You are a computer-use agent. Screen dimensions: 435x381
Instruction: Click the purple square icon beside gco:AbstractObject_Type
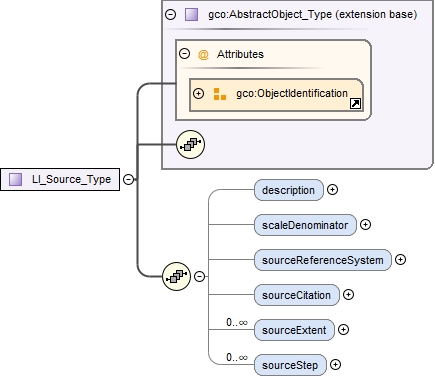(x=191, y=15)
